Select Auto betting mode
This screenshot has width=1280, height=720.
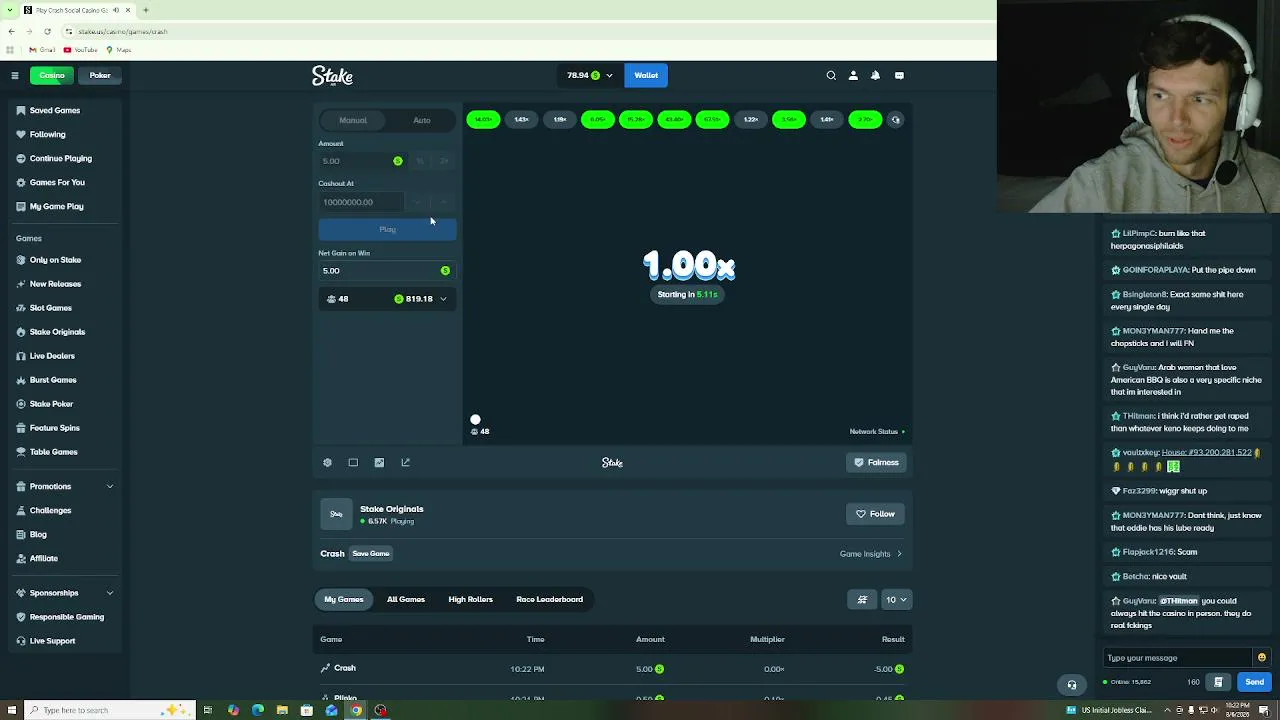[x=422, y=120]
